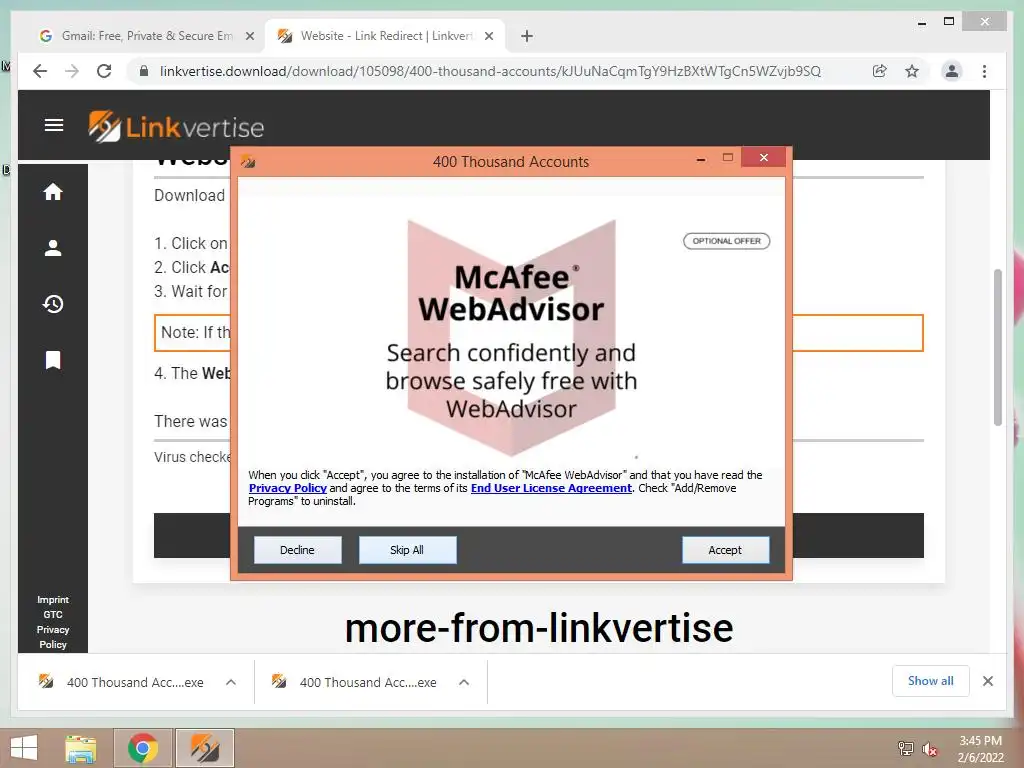1024x768 pixels.
Task: Open GTC link in sidebar
Action: [53, 615]
